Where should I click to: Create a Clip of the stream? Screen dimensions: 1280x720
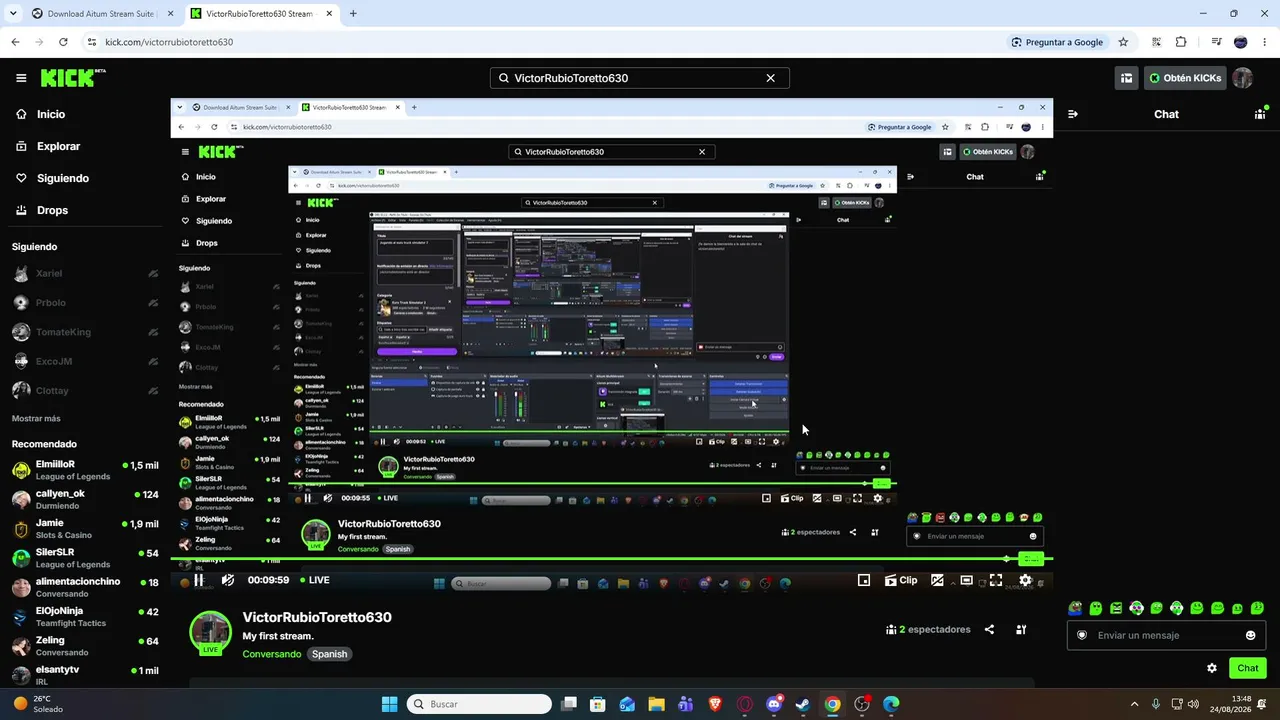901,580
